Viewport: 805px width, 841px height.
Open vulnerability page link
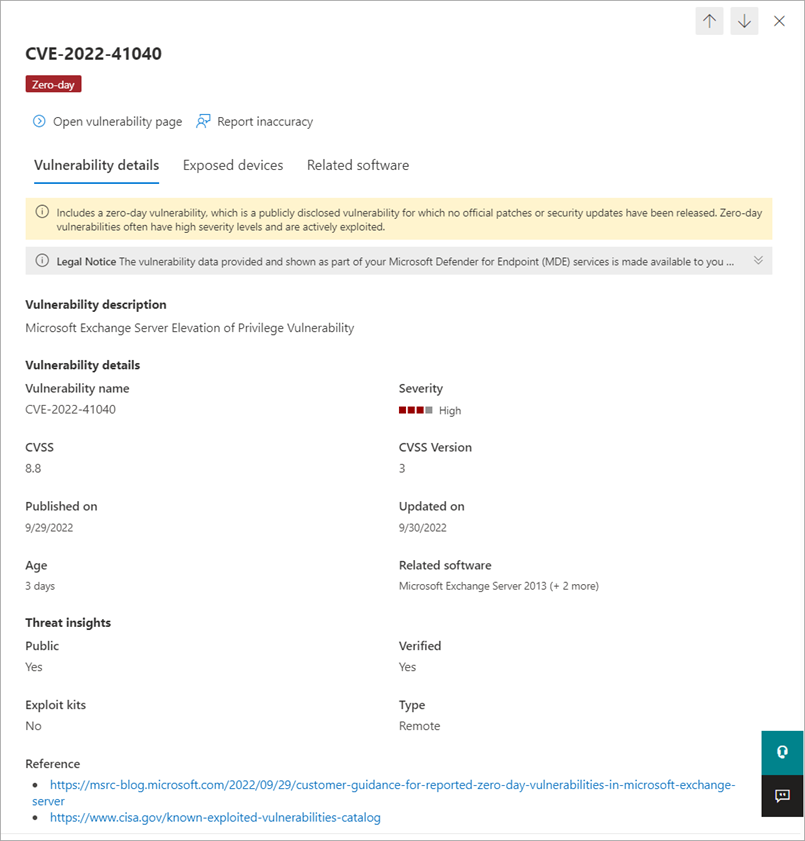pos(117,121)
